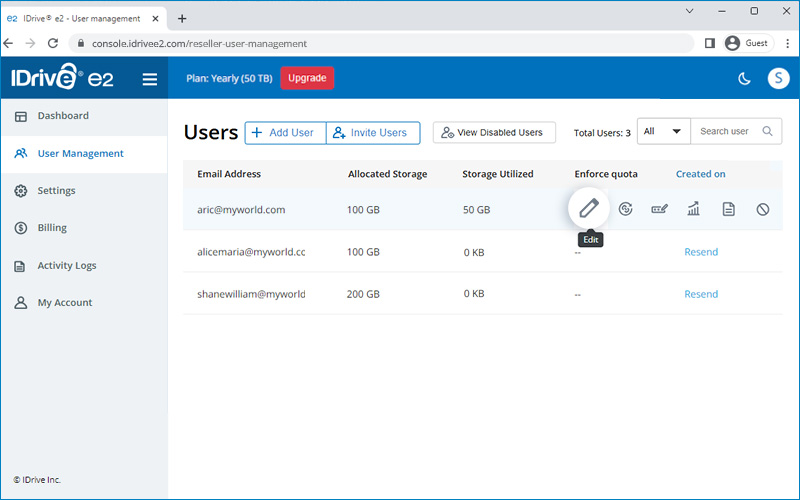The image size is (800, 500).
Task: Switch to dark mode with the moon icon
Action: tap(744, 79)
